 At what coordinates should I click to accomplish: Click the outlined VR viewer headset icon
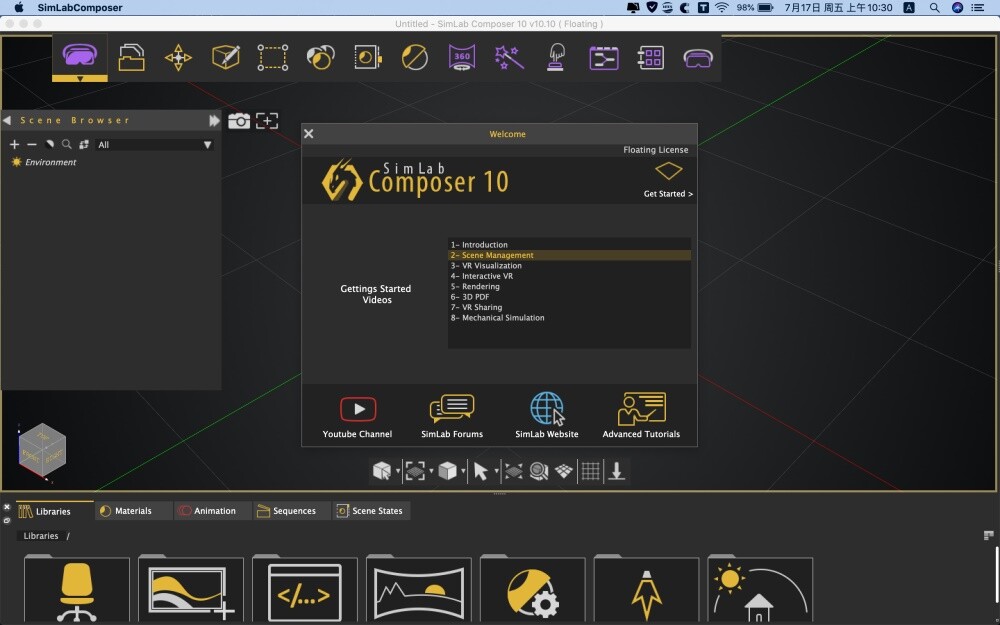(x=698, y=59)
